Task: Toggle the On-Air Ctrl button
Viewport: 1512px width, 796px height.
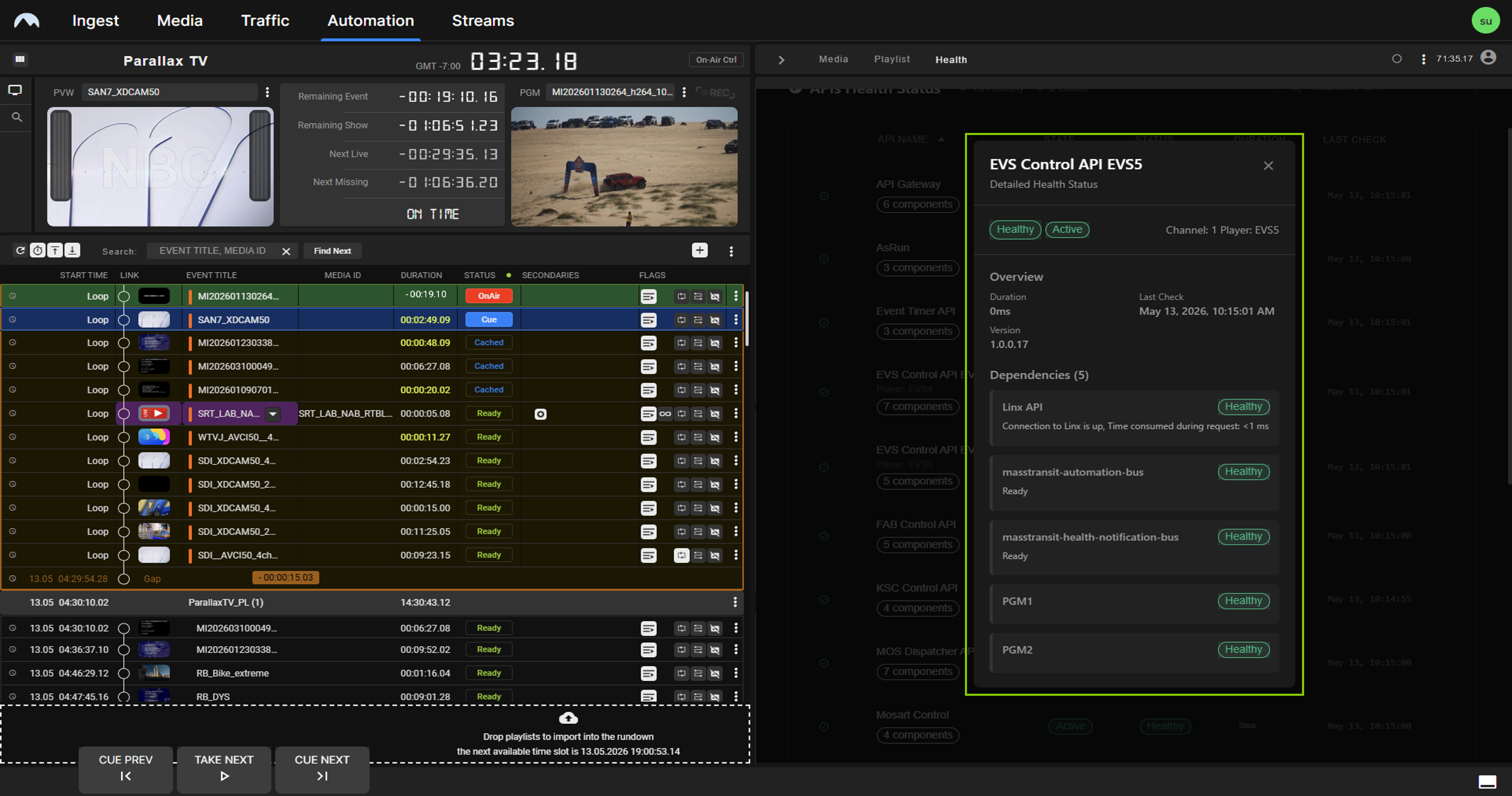Action: coord(716,60)
